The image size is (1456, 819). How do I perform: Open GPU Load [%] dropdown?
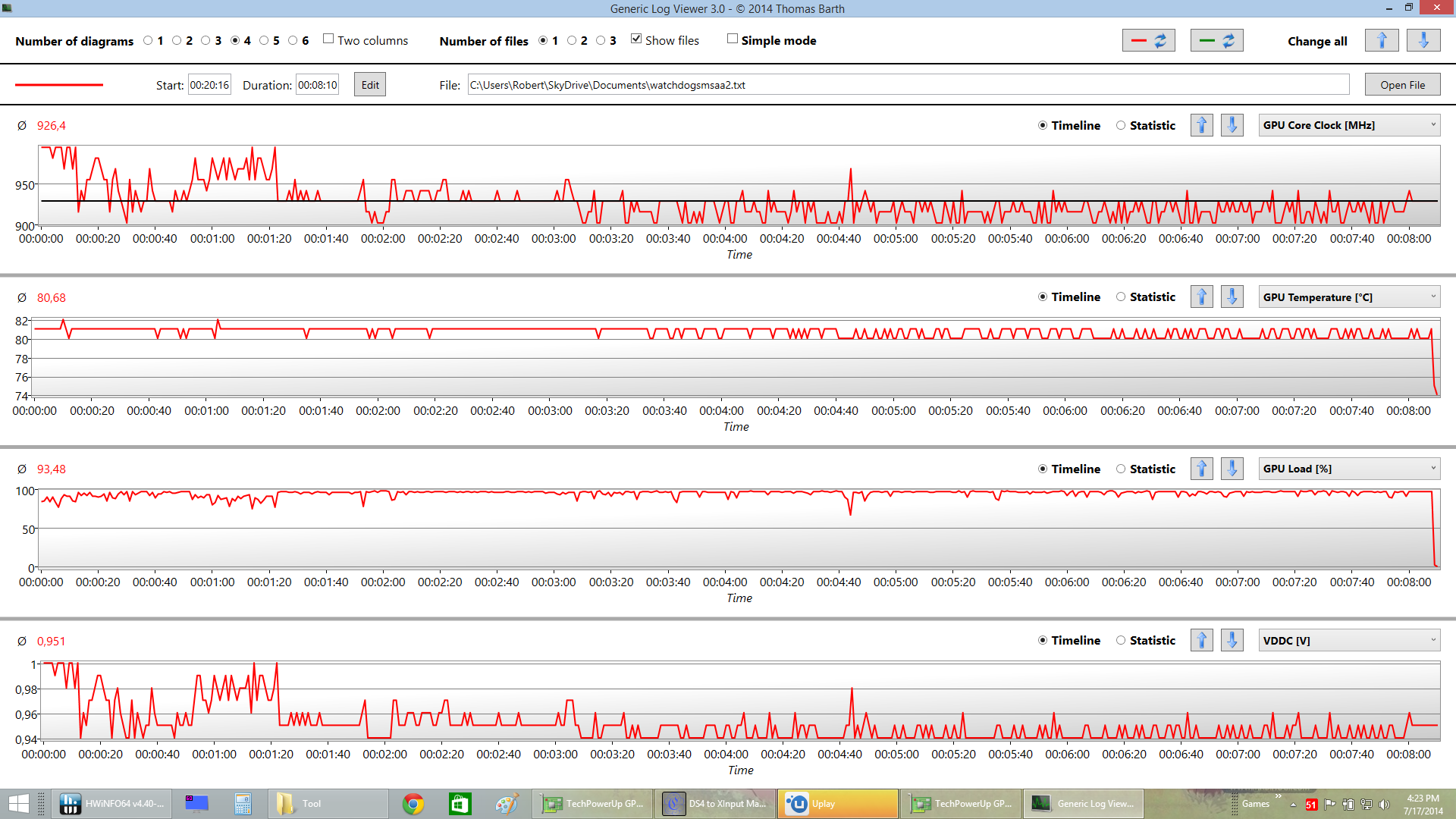tap(1349, 469)
